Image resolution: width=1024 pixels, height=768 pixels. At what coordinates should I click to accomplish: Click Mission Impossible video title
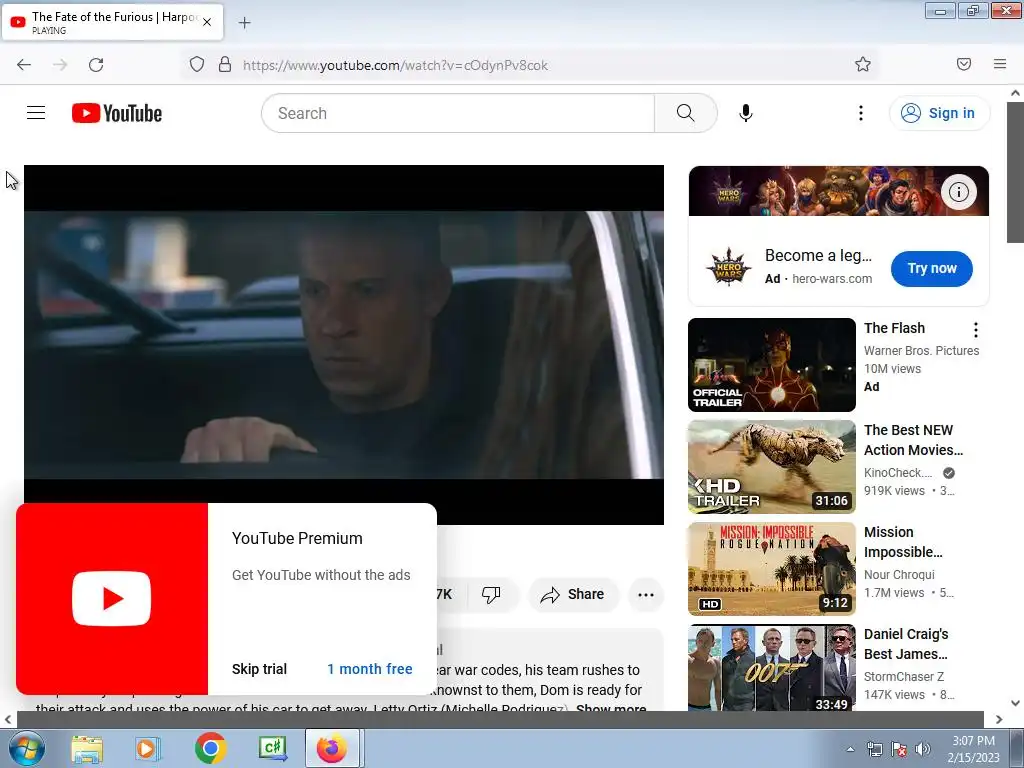(x=903, y=542)
